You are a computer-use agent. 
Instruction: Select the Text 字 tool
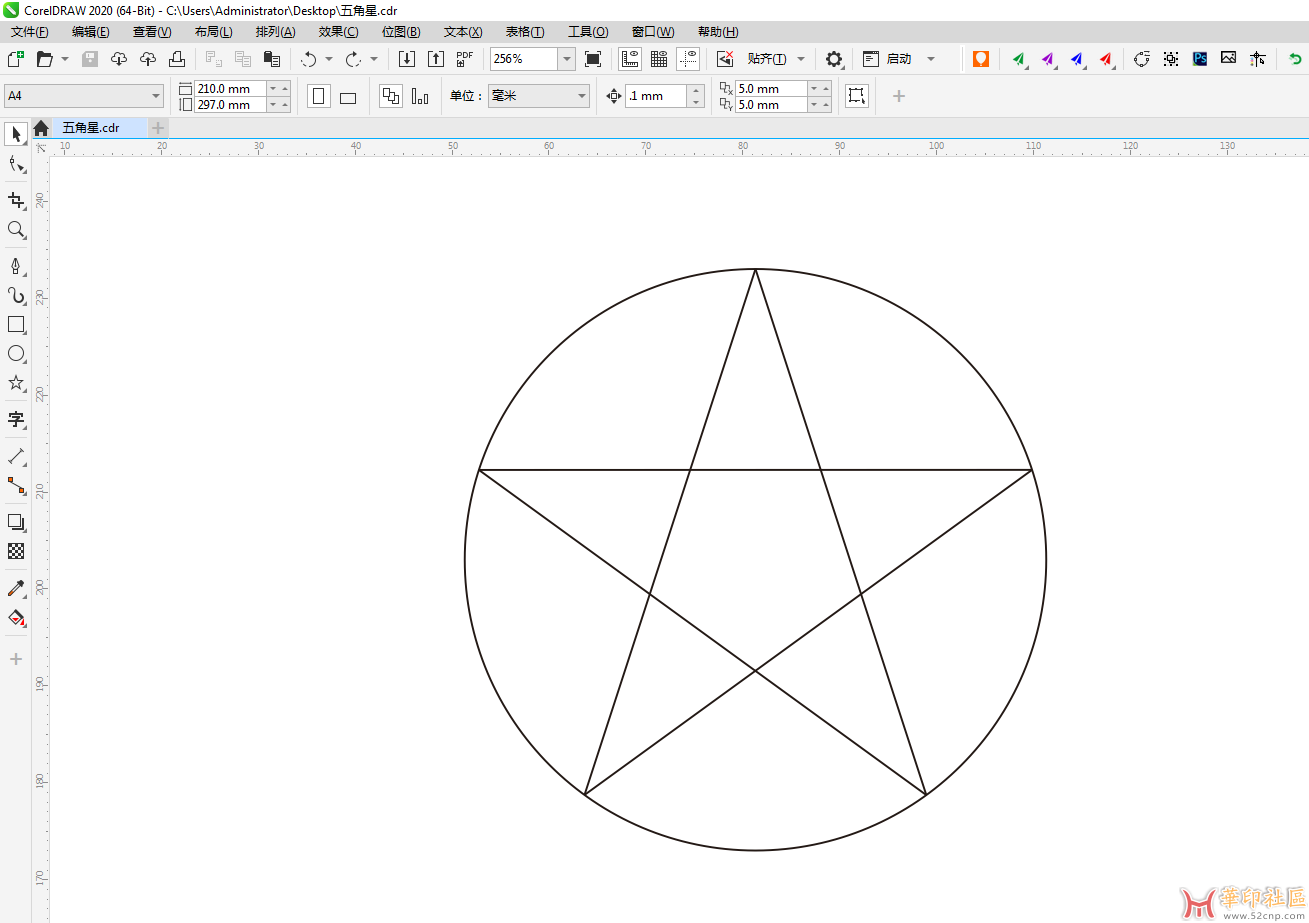coord(16,419)
